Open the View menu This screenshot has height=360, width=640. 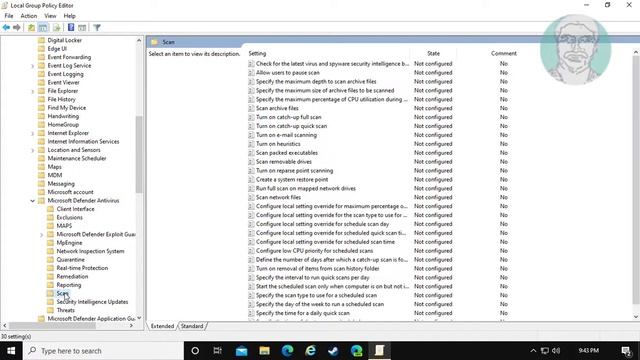[x=50, y=16]
